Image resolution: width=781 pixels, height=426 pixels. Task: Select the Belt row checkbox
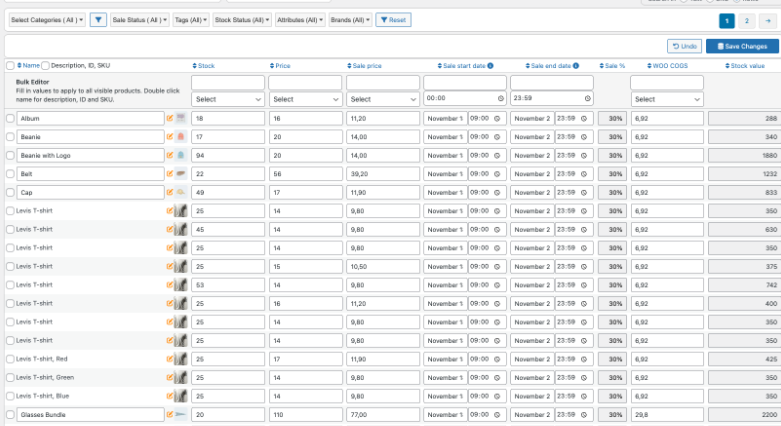coord(10,174)
